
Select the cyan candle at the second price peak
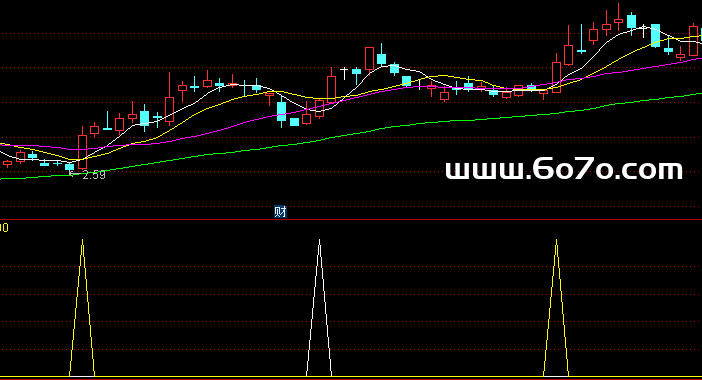[381, 59]
